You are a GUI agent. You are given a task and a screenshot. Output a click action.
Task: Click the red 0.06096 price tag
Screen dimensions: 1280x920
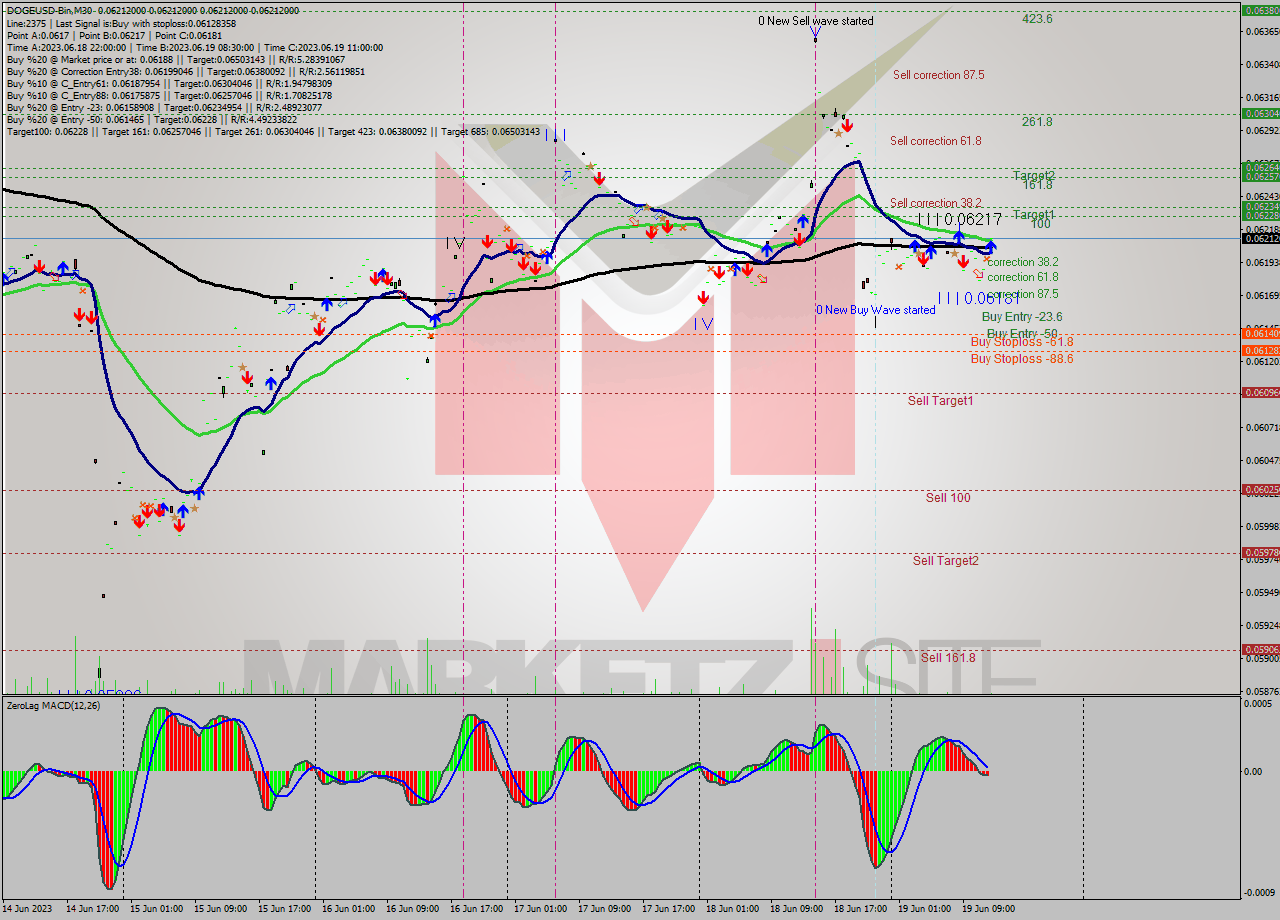[1260, 392]
